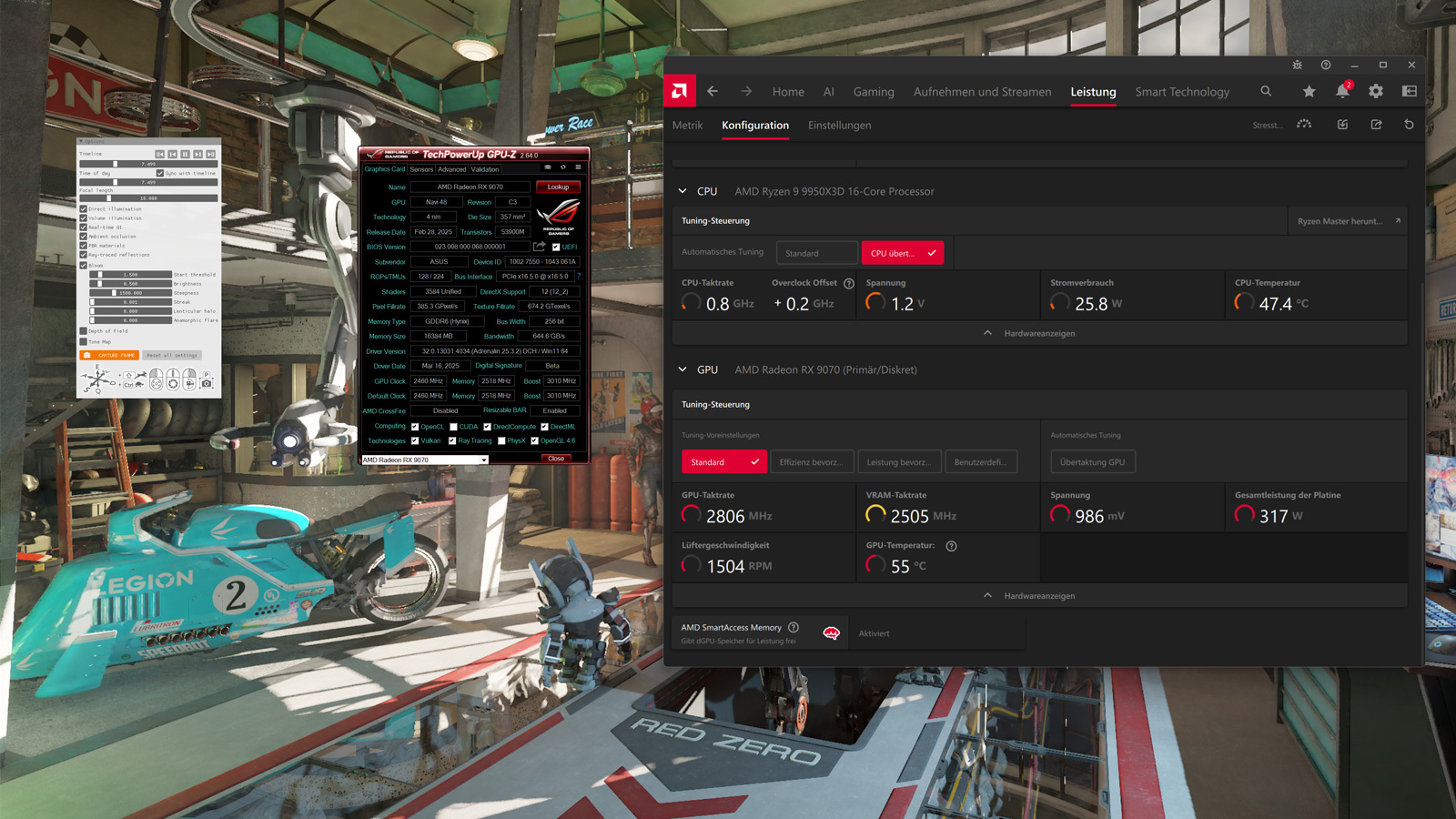Open the search in AMD Software

click(1266, 91)
